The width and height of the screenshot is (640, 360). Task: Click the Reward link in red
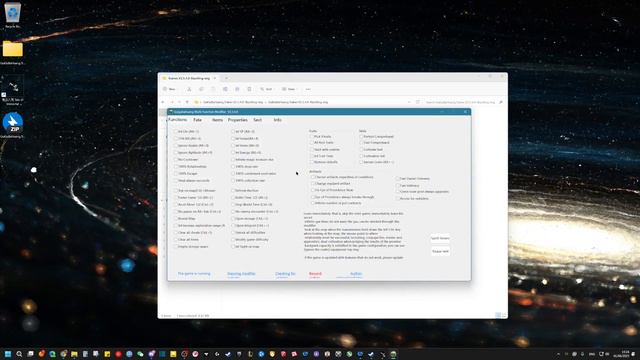click(x=315, y=274)
